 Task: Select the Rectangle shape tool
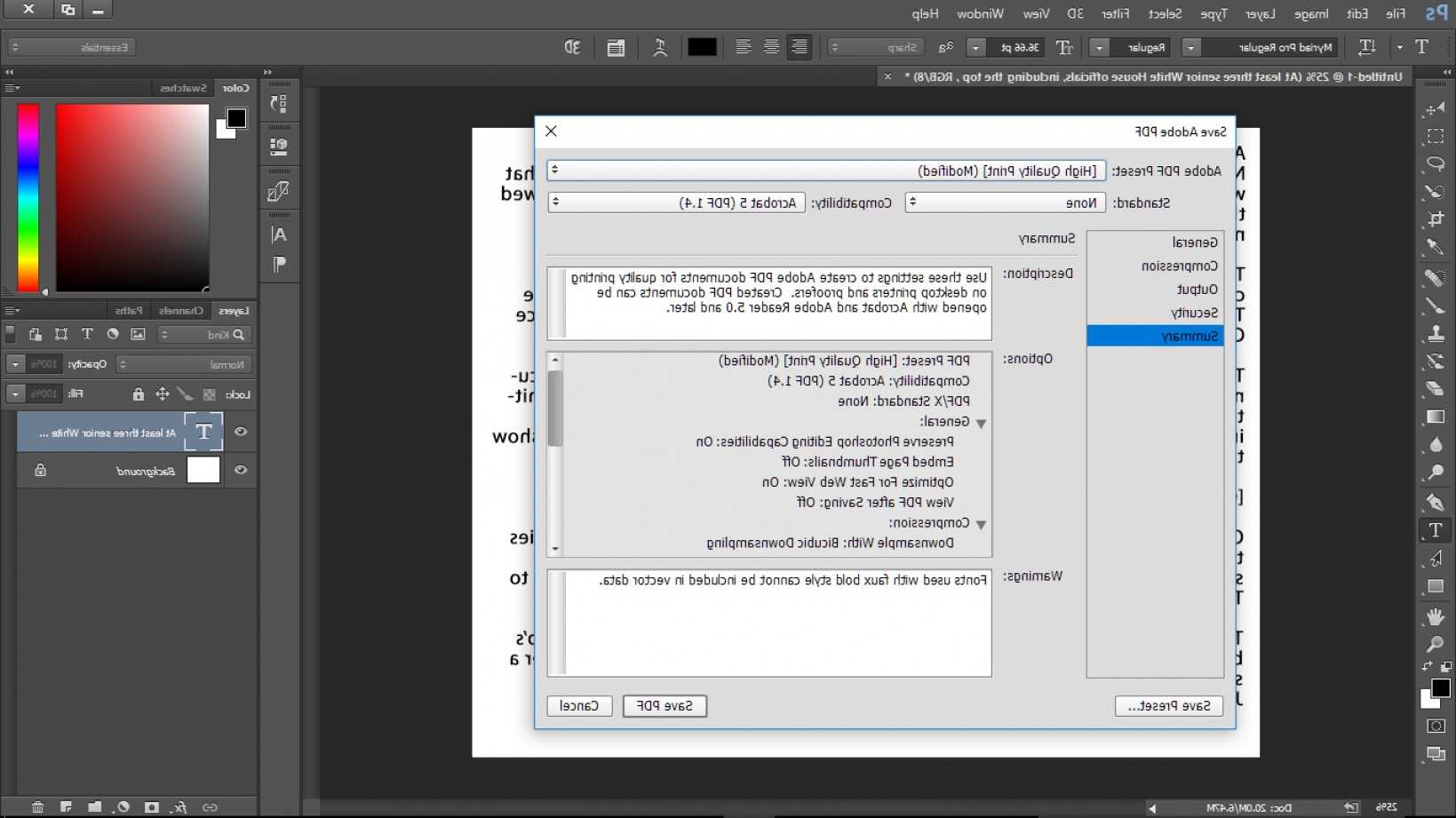(1435, 586)
